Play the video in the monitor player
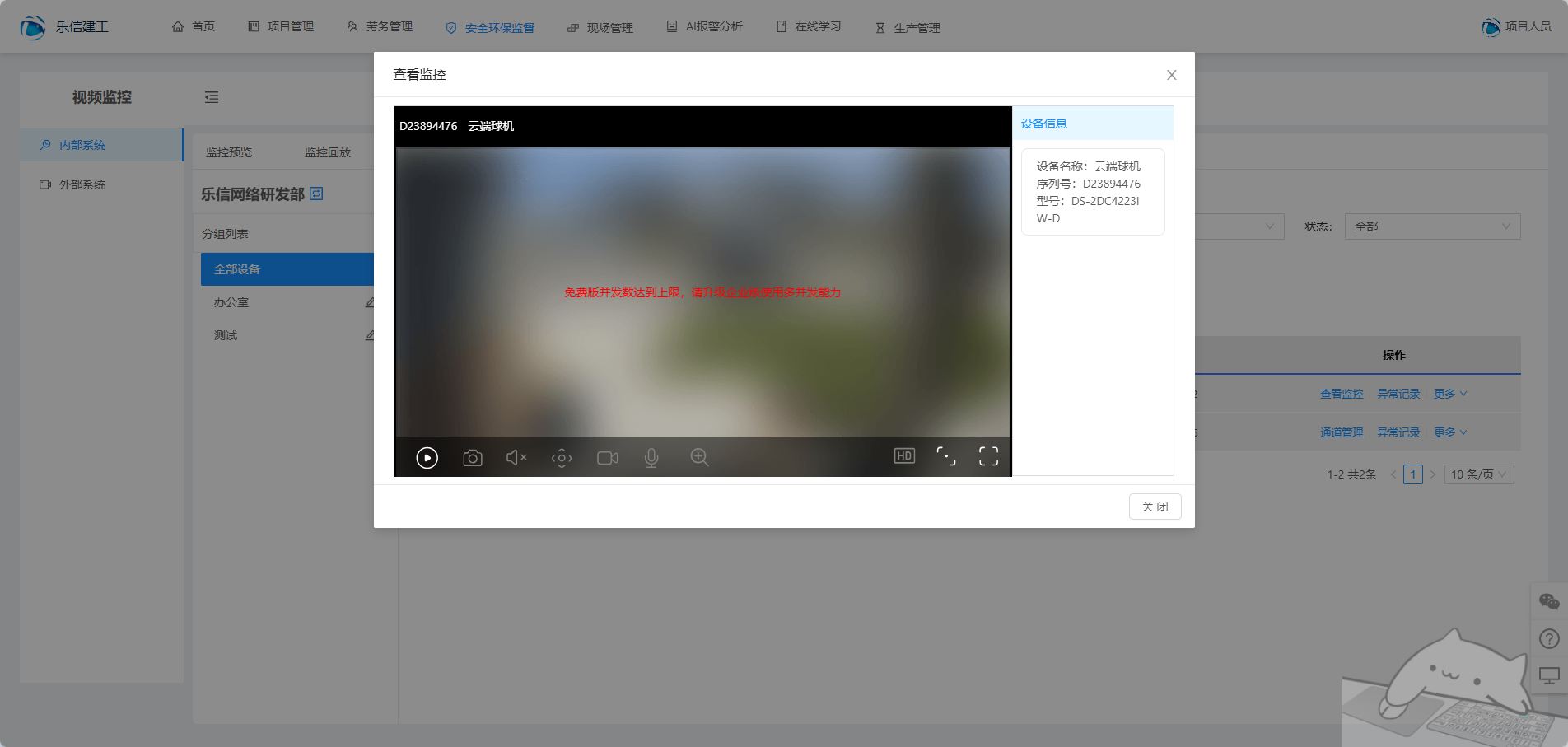 point(427,457)
